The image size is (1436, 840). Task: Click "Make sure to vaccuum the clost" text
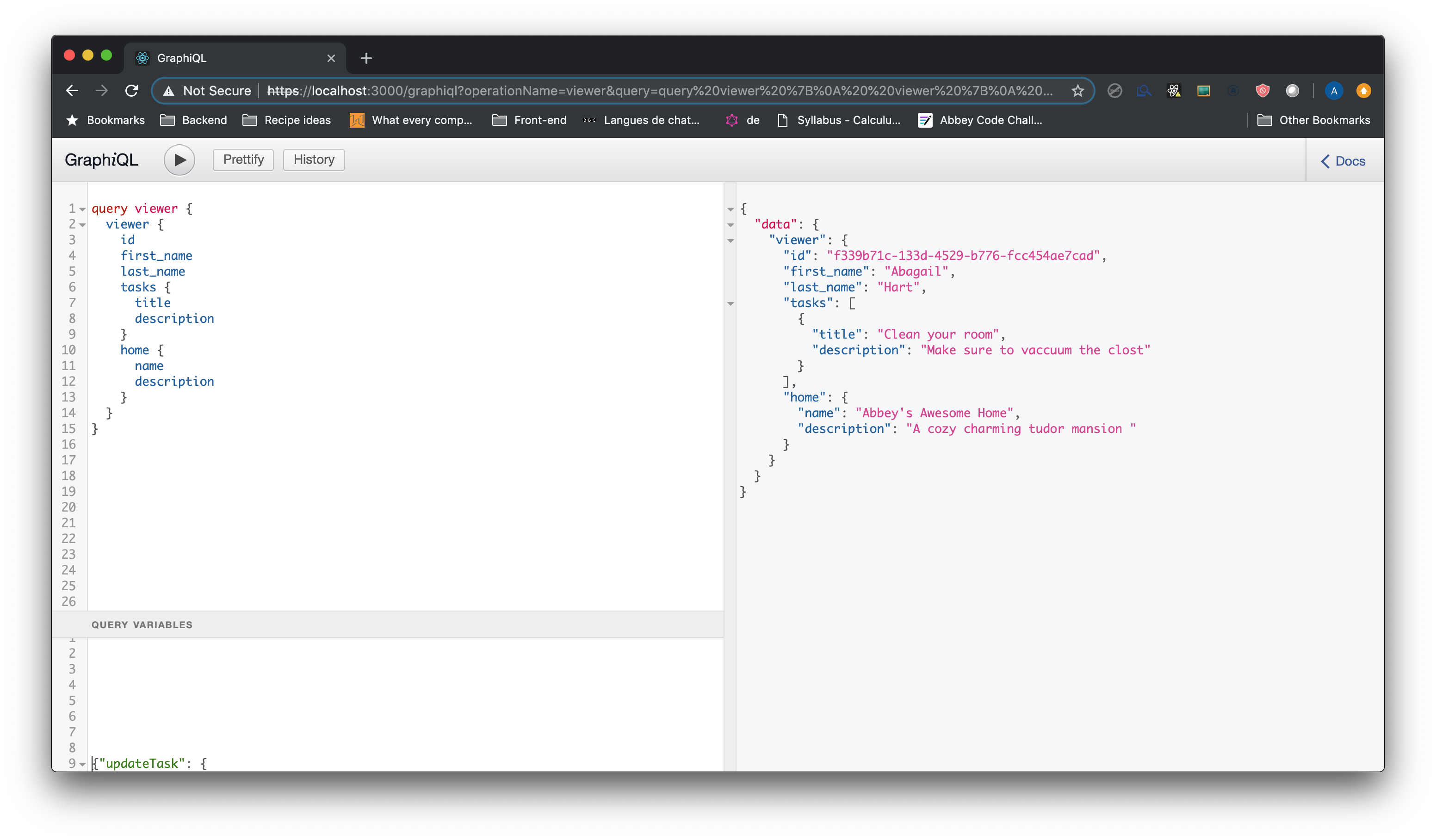pos(1035,351)
